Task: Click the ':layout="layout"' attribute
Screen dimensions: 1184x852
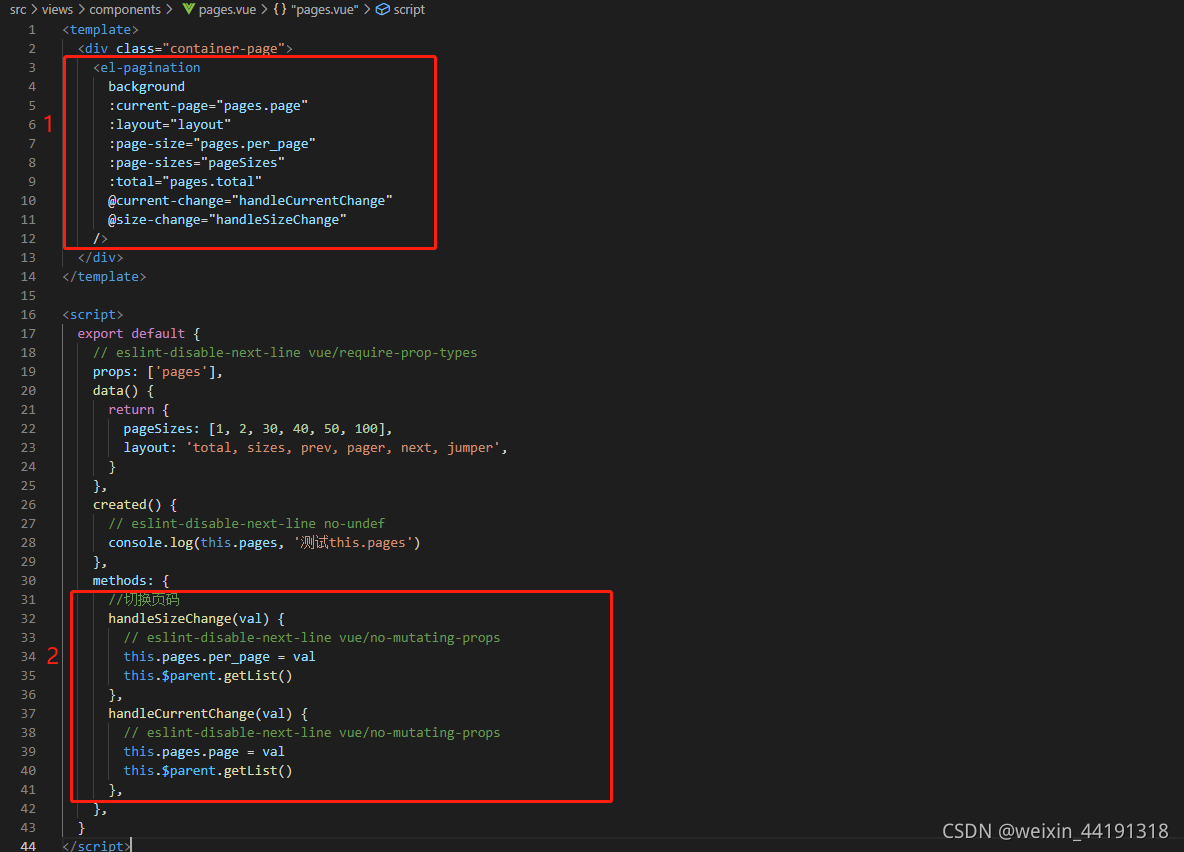Action: [170, 124]
